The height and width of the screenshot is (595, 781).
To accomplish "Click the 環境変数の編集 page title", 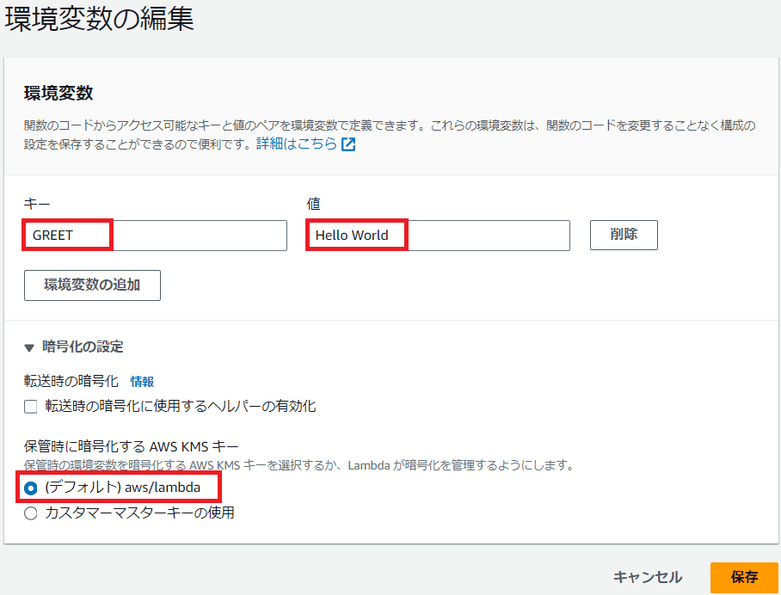I will pos(99,20).
